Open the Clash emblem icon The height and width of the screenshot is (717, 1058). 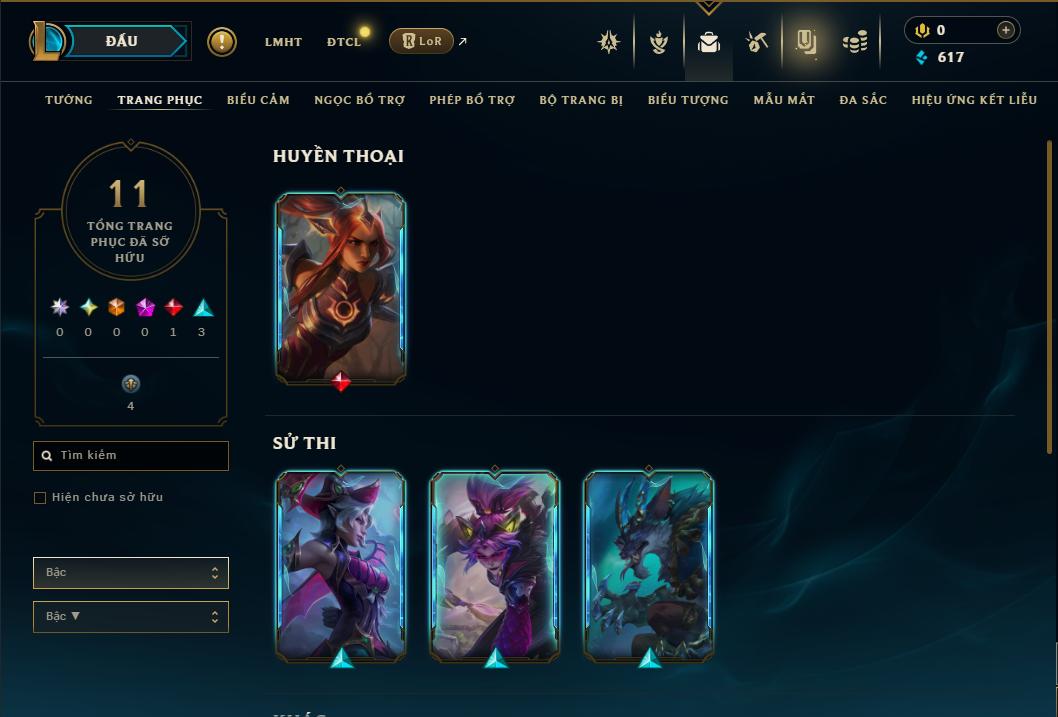pyautogui.click(x=609, y=42)
